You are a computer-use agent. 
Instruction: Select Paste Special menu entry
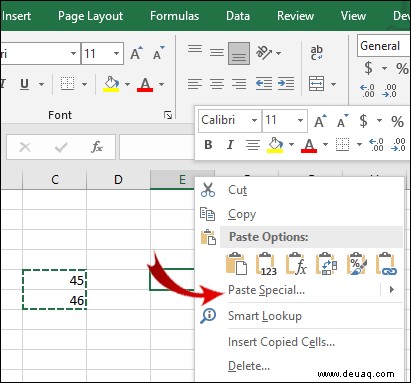tap(266, 290)
